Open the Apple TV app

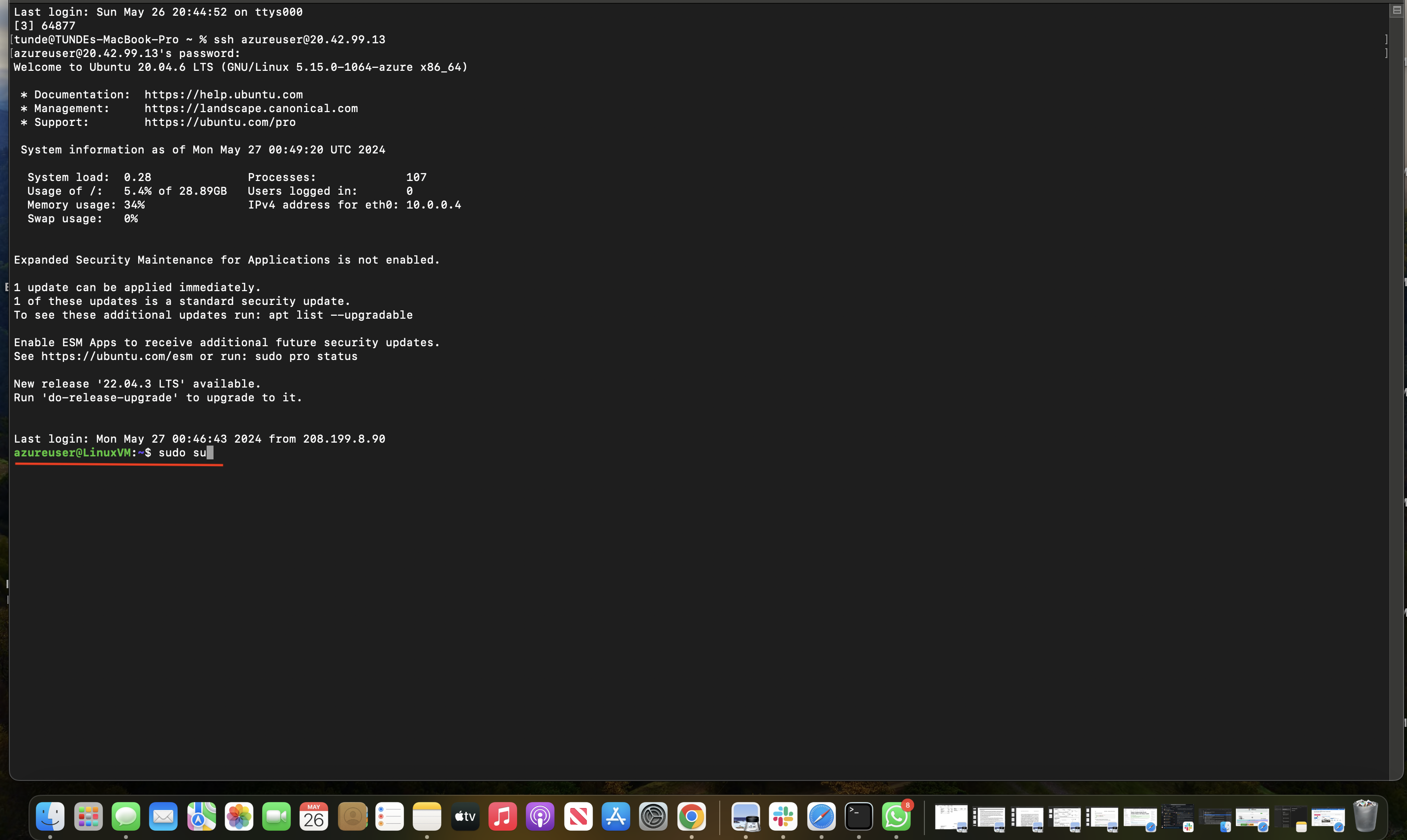(464, 817)
